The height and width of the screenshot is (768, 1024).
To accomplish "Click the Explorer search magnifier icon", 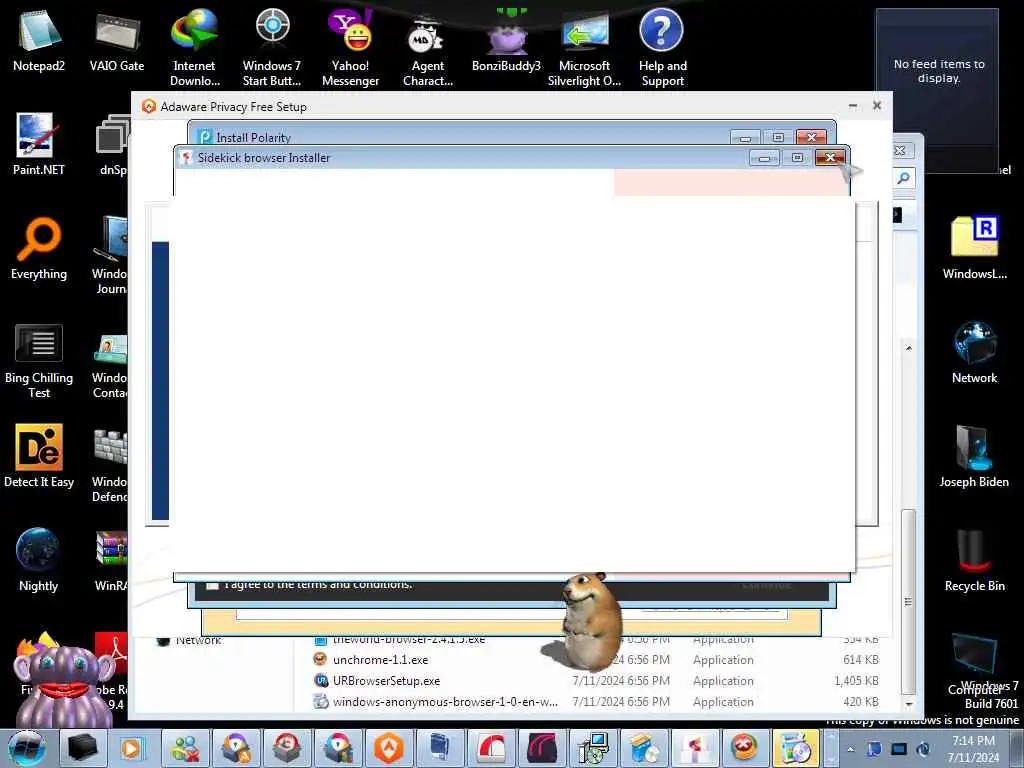I will tap(904, 178).
